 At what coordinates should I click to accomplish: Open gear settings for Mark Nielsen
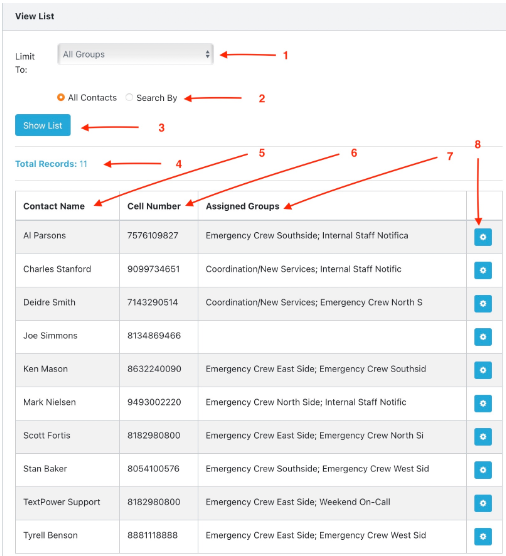pos(483,403)
